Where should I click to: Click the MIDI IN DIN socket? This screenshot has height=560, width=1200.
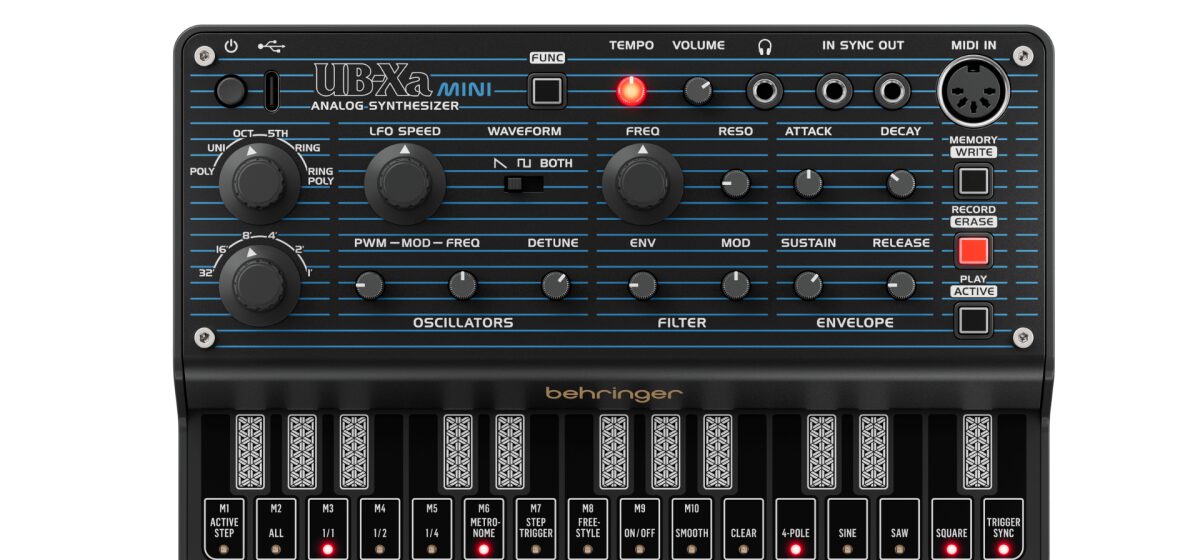[973, 91]
